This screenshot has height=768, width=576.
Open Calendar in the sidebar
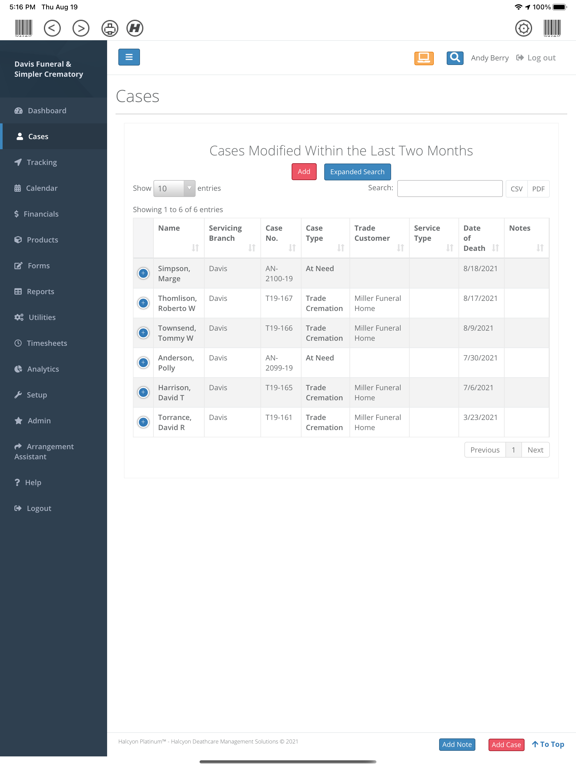53,188
